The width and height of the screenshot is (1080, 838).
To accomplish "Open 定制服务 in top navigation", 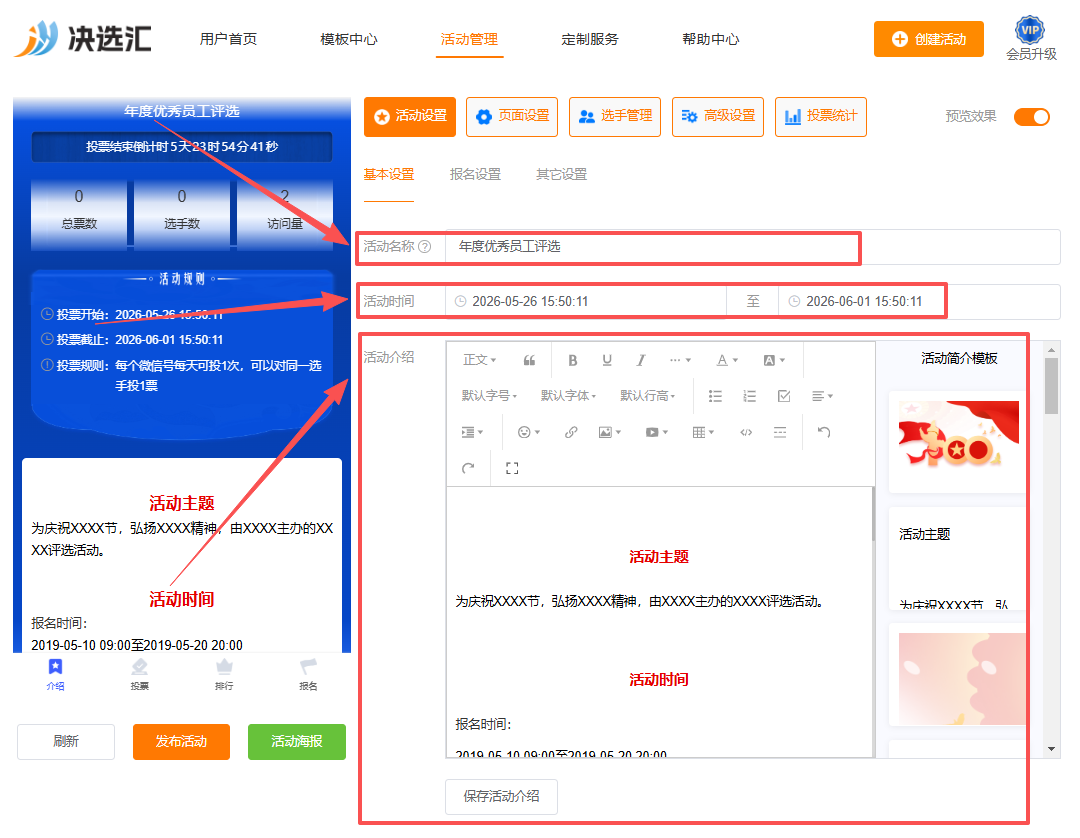I will (x=590, y=39).
